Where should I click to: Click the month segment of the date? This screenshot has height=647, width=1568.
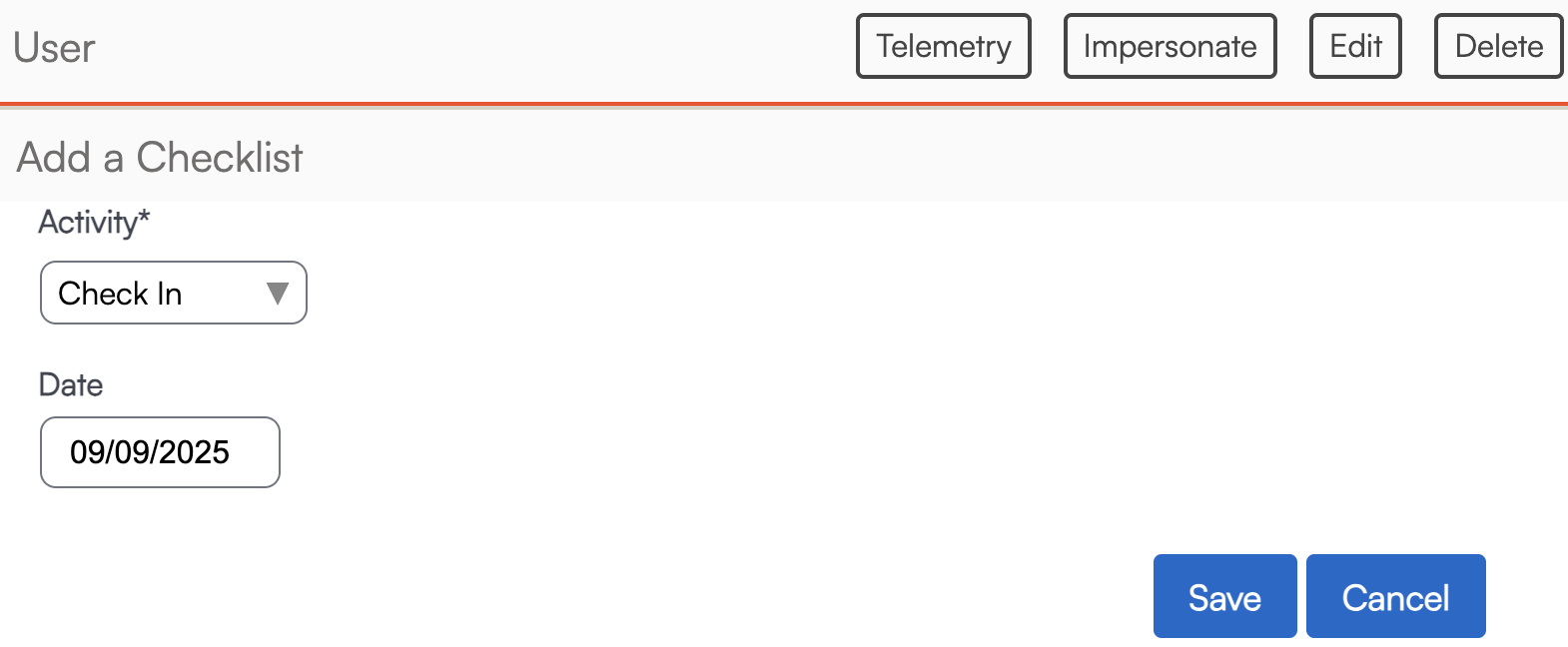point(87,452)
